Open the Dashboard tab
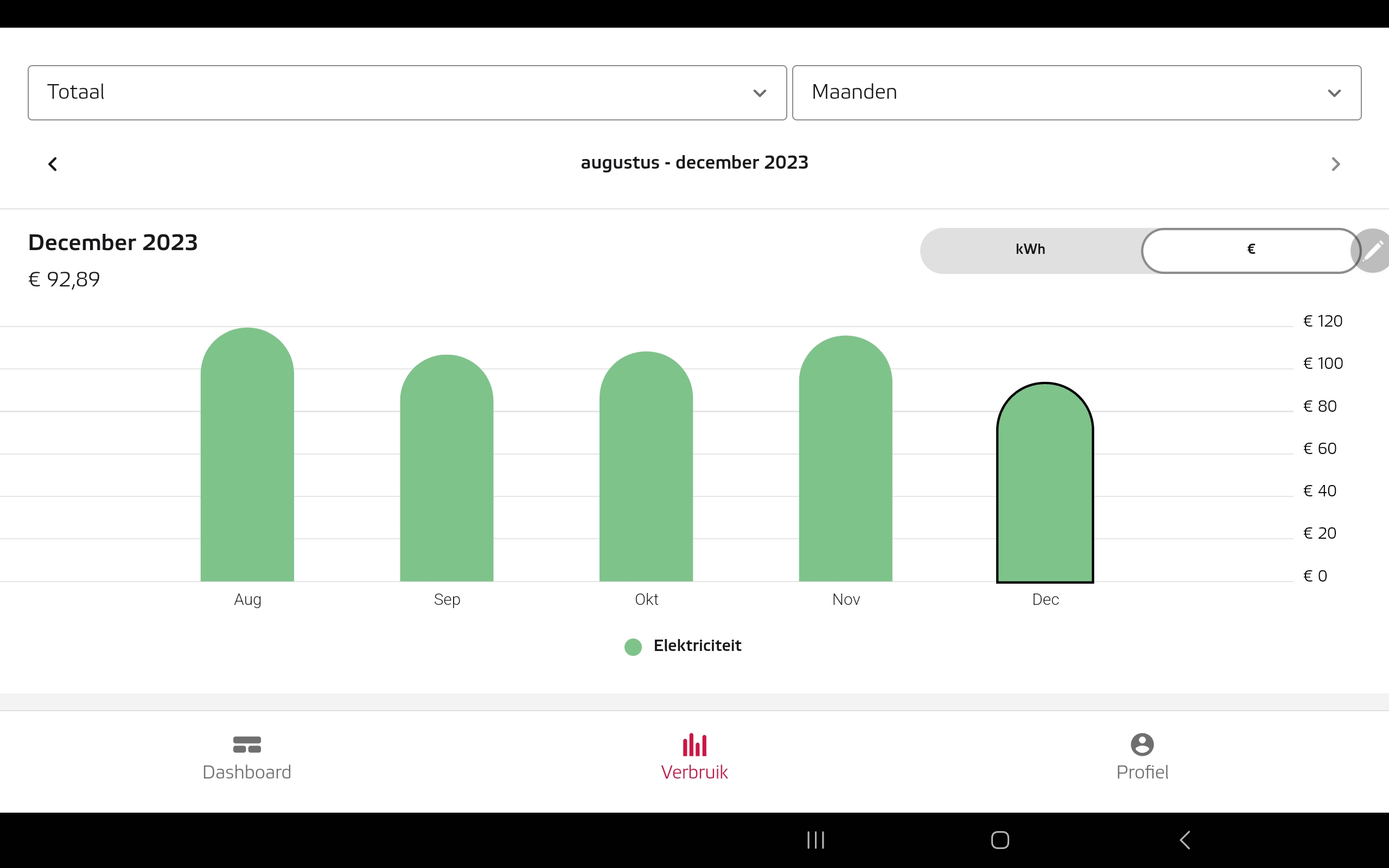The image size is (1389, 868). [247, 757]
